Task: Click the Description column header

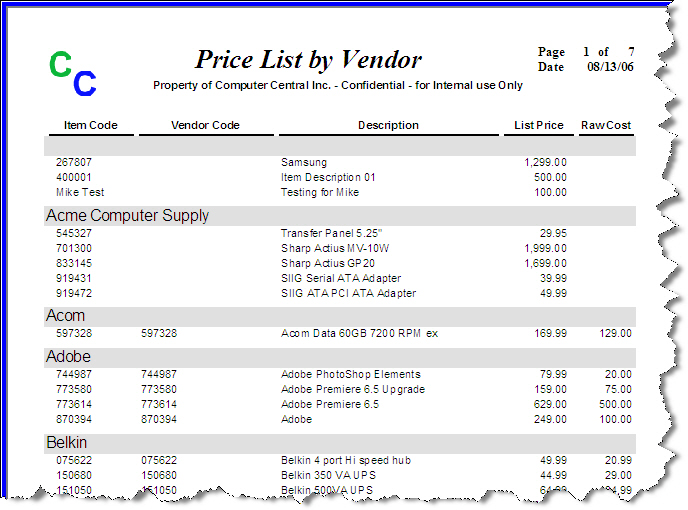Action: pos(388,126)
